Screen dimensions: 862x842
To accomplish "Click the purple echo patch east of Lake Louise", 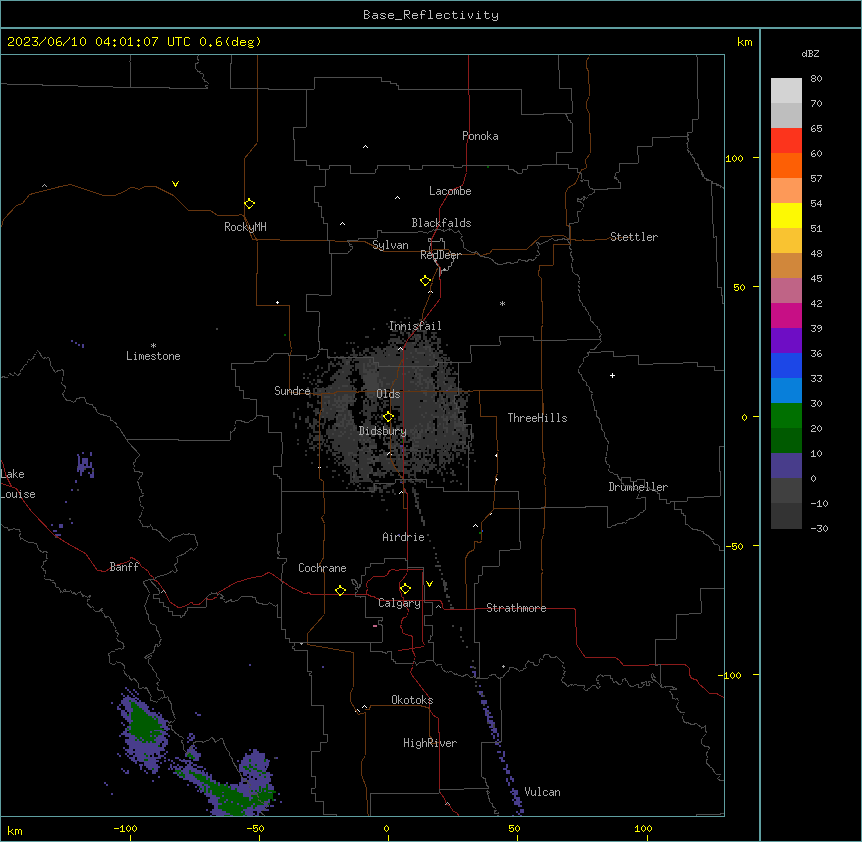I will click(x=85, y=465).
